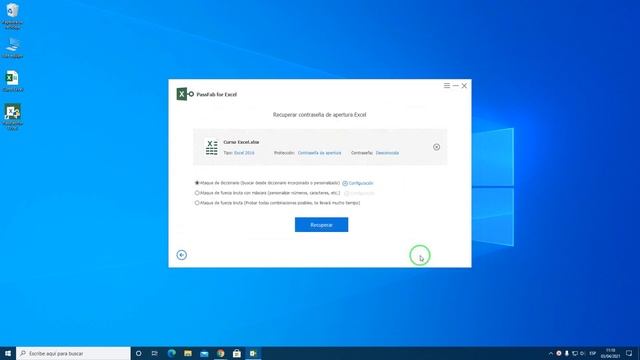Click the round red-dot icon in system tray
The image size is (640, 360).
(559, 353)
